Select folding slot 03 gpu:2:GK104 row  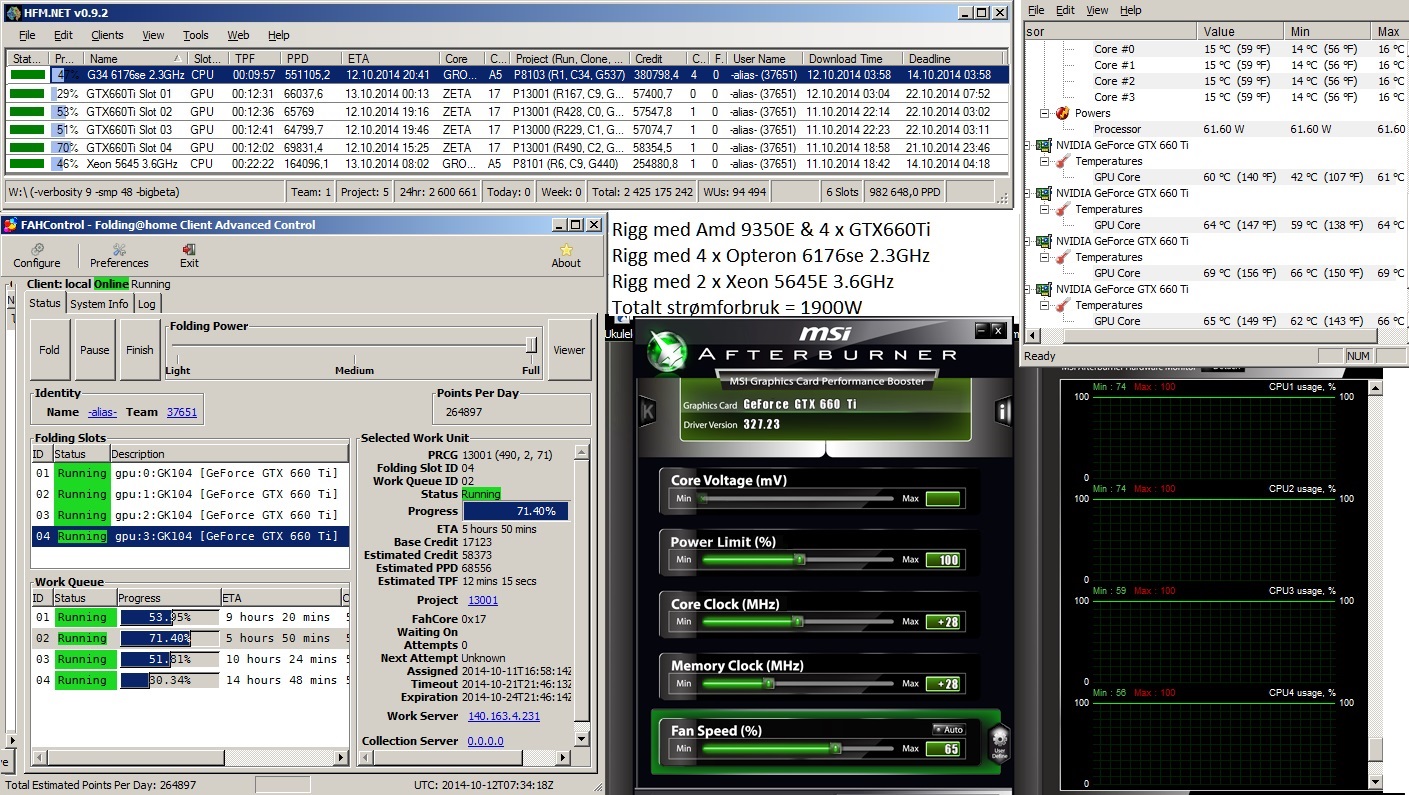click(x=190, y=515)
